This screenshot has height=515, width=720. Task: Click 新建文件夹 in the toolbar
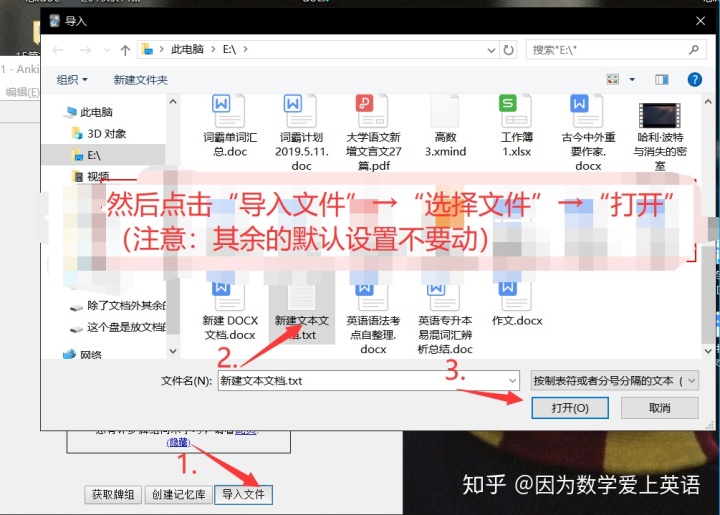[x=141, y=80]
